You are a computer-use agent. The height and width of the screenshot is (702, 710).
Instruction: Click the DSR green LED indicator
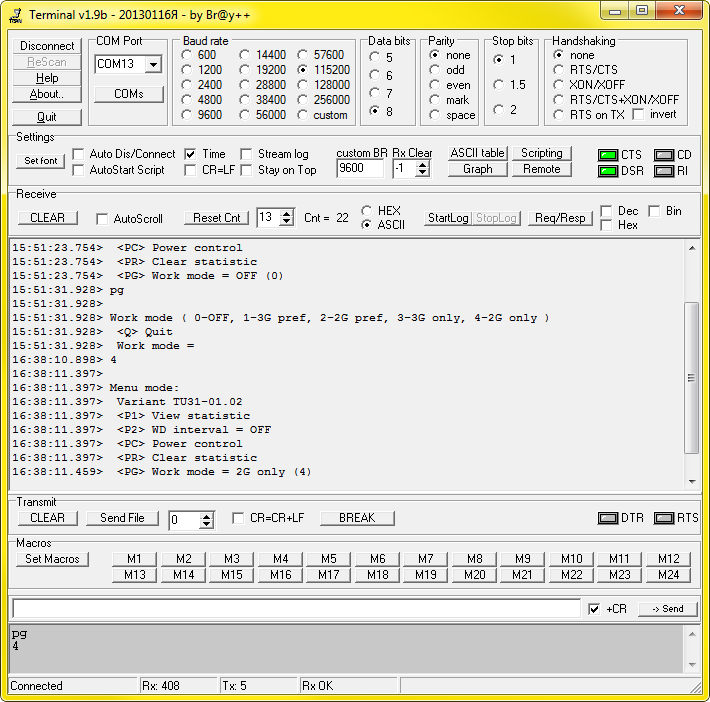point(607,171)
